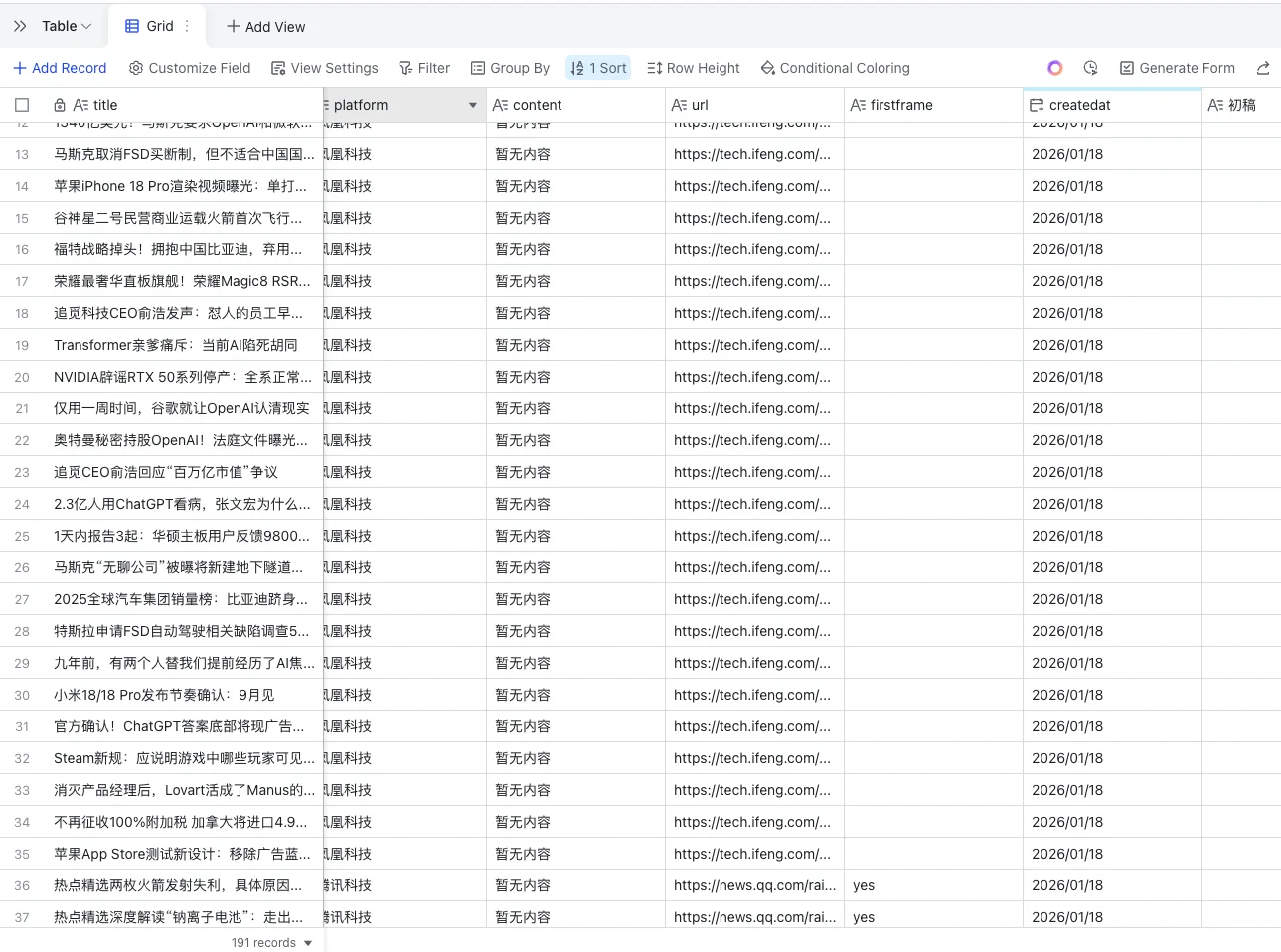This screenshot has height=952, width=1281.
Task: Open Conditional Coloring settings
Action: coord(835,68)
